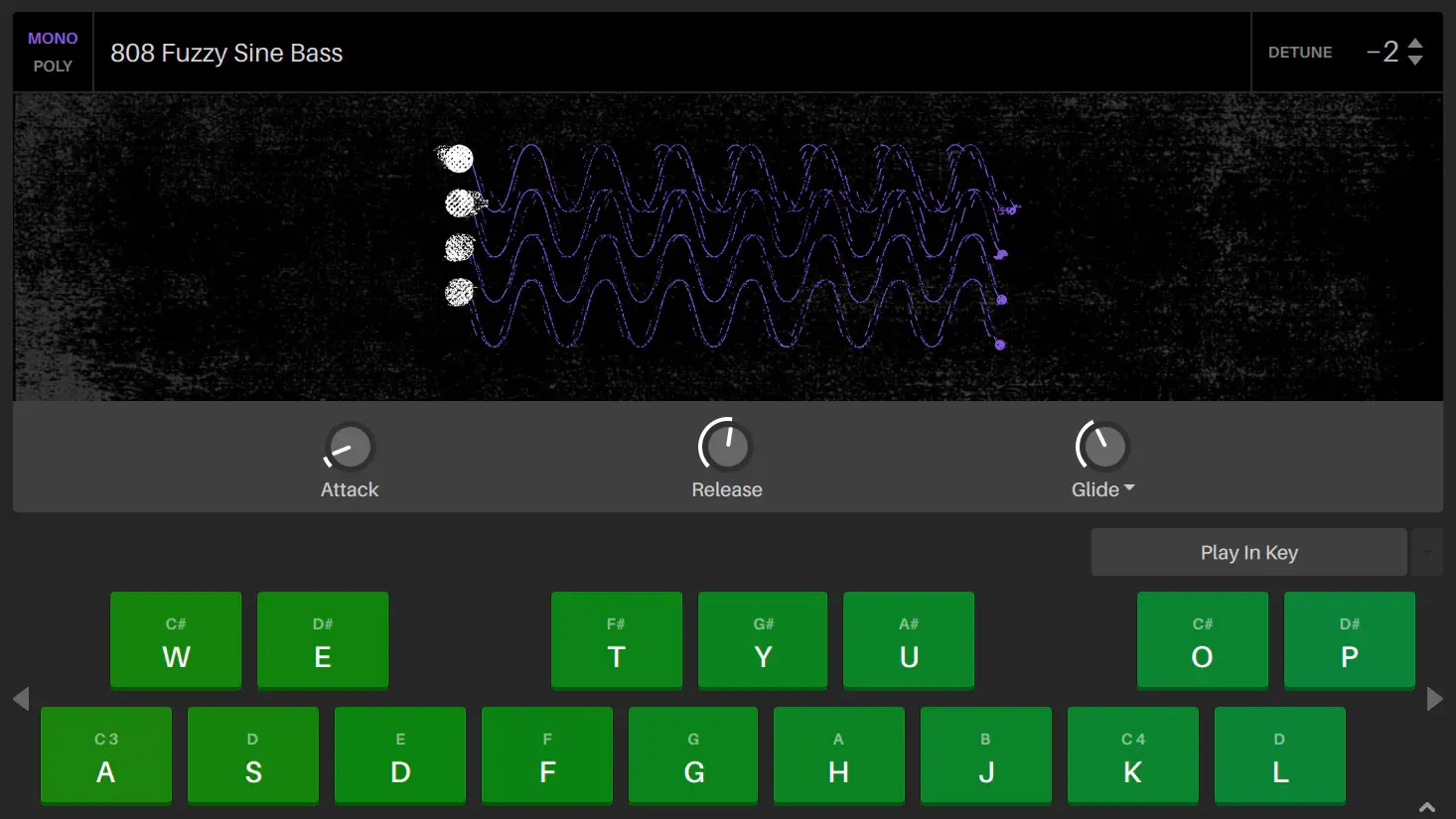
Task: Open dropdown arrow beside Play In Key
Action: coord(1427,552)
